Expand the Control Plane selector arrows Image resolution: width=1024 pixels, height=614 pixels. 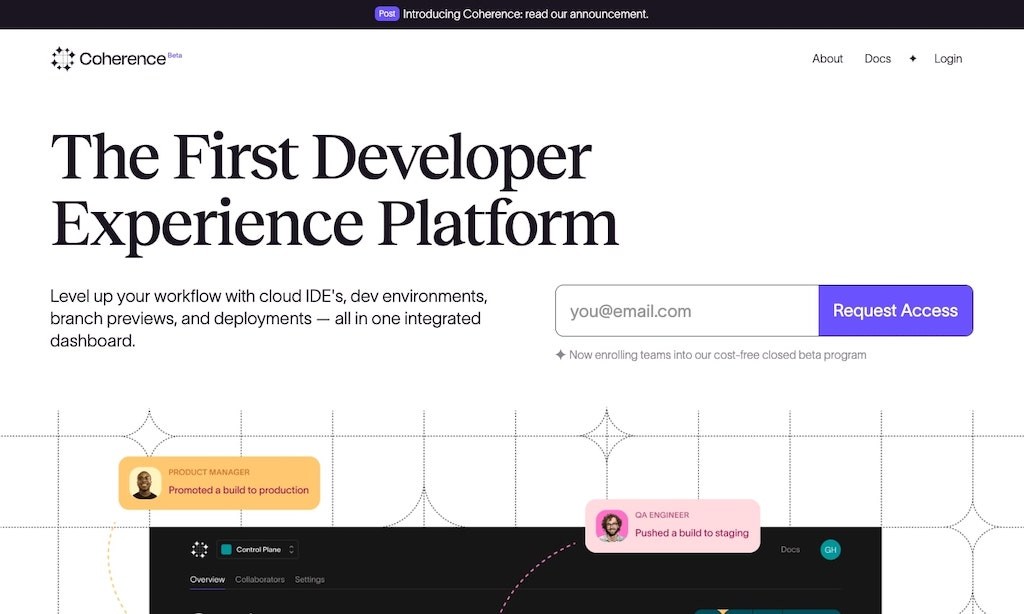pos(291,549)
